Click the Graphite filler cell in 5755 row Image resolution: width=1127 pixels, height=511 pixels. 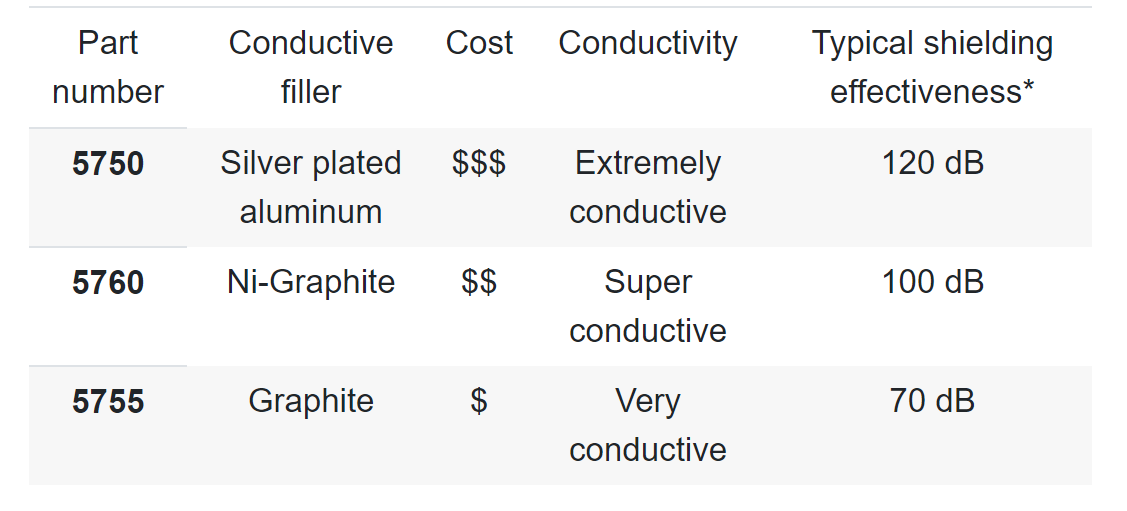point(310,401)
